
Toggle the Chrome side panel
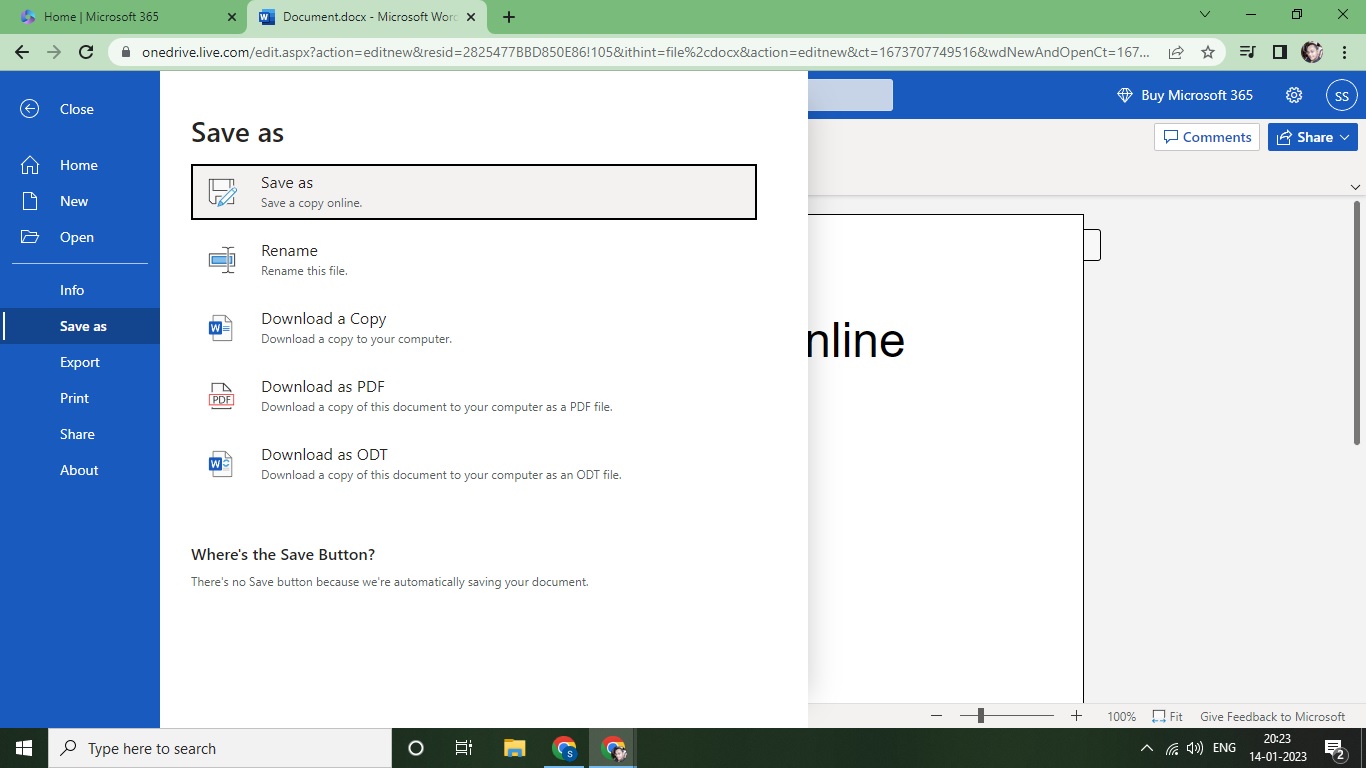[x=1279, y=52]
